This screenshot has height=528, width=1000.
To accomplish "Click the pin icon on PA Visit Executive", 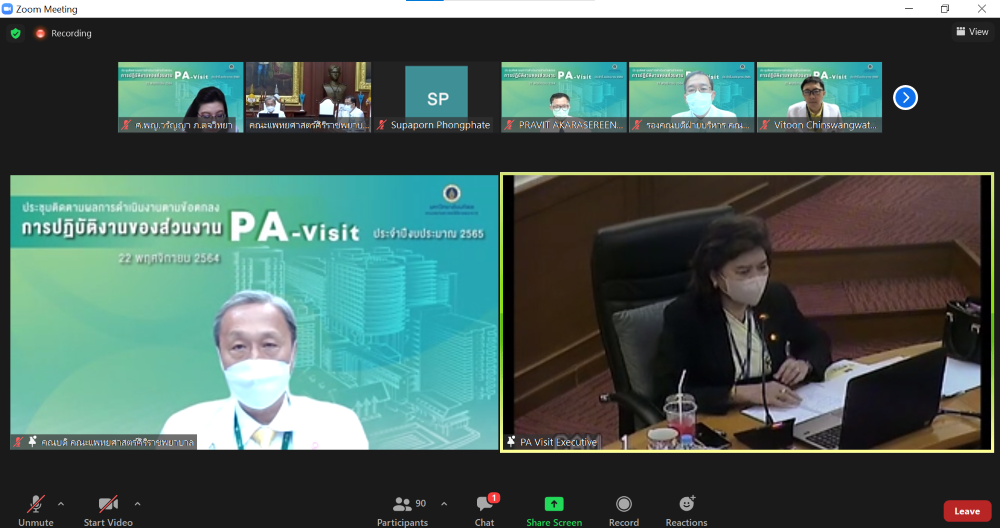I will pos(511,441).
